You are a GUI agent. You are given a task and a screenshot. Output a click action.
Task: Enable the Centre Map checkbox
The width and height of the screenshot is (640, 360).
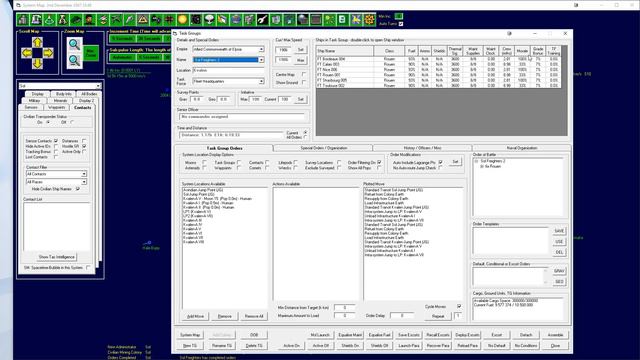tap(304, 74)
